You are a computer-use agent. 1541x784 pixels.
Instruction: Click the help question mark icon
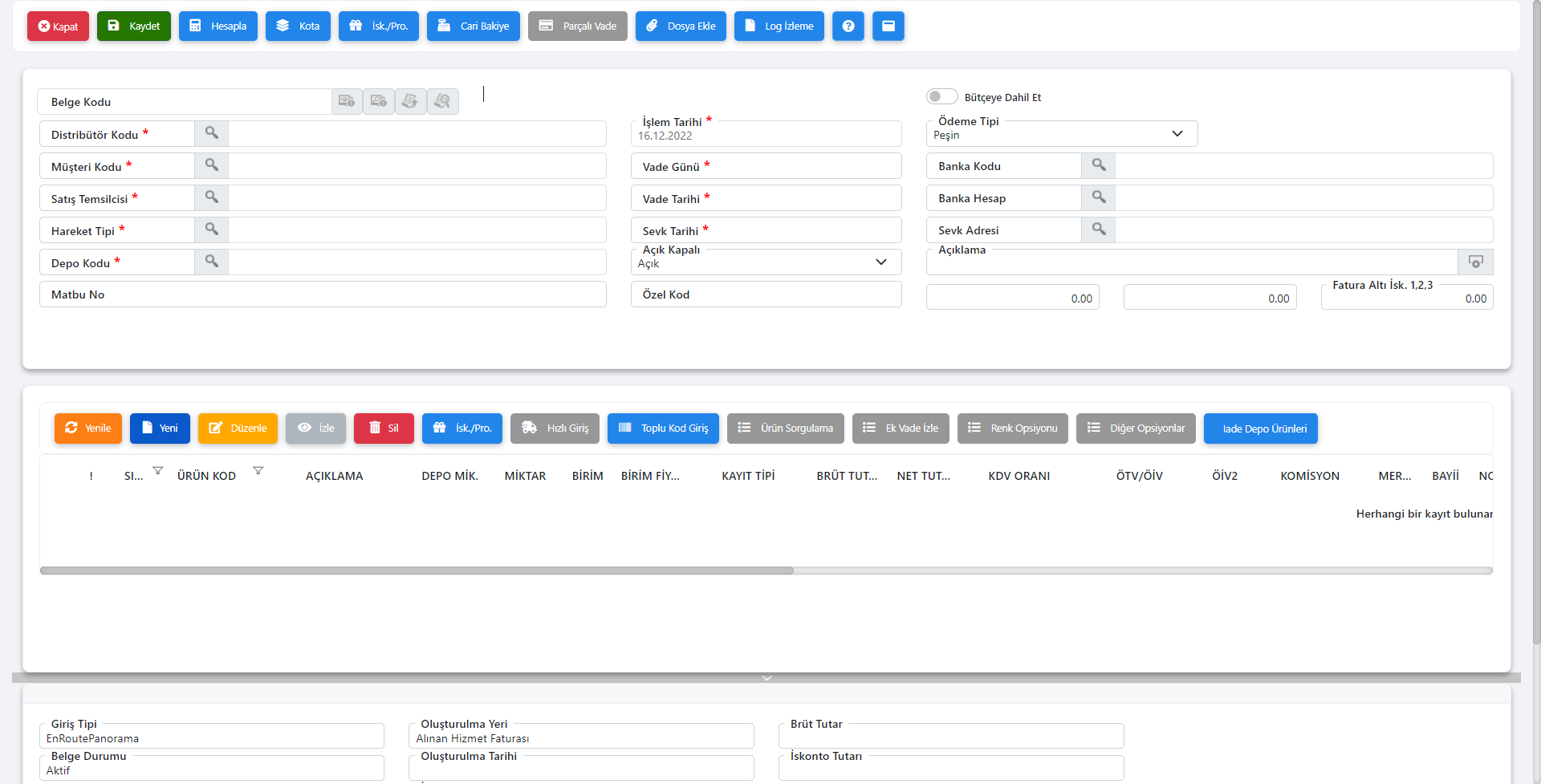pos(848,26)
